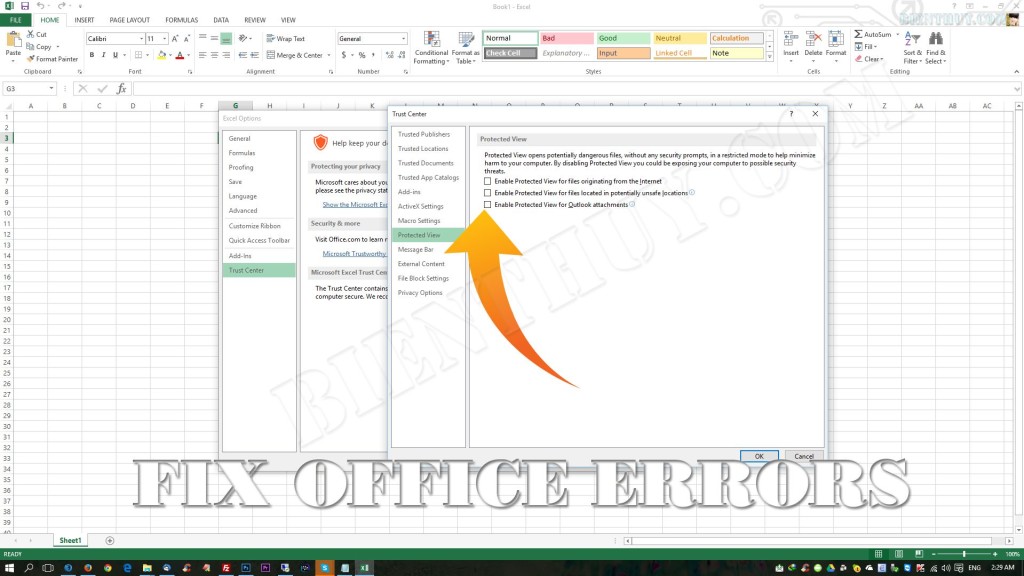Enable Protected View for unsafe locations

coord(488,193)
